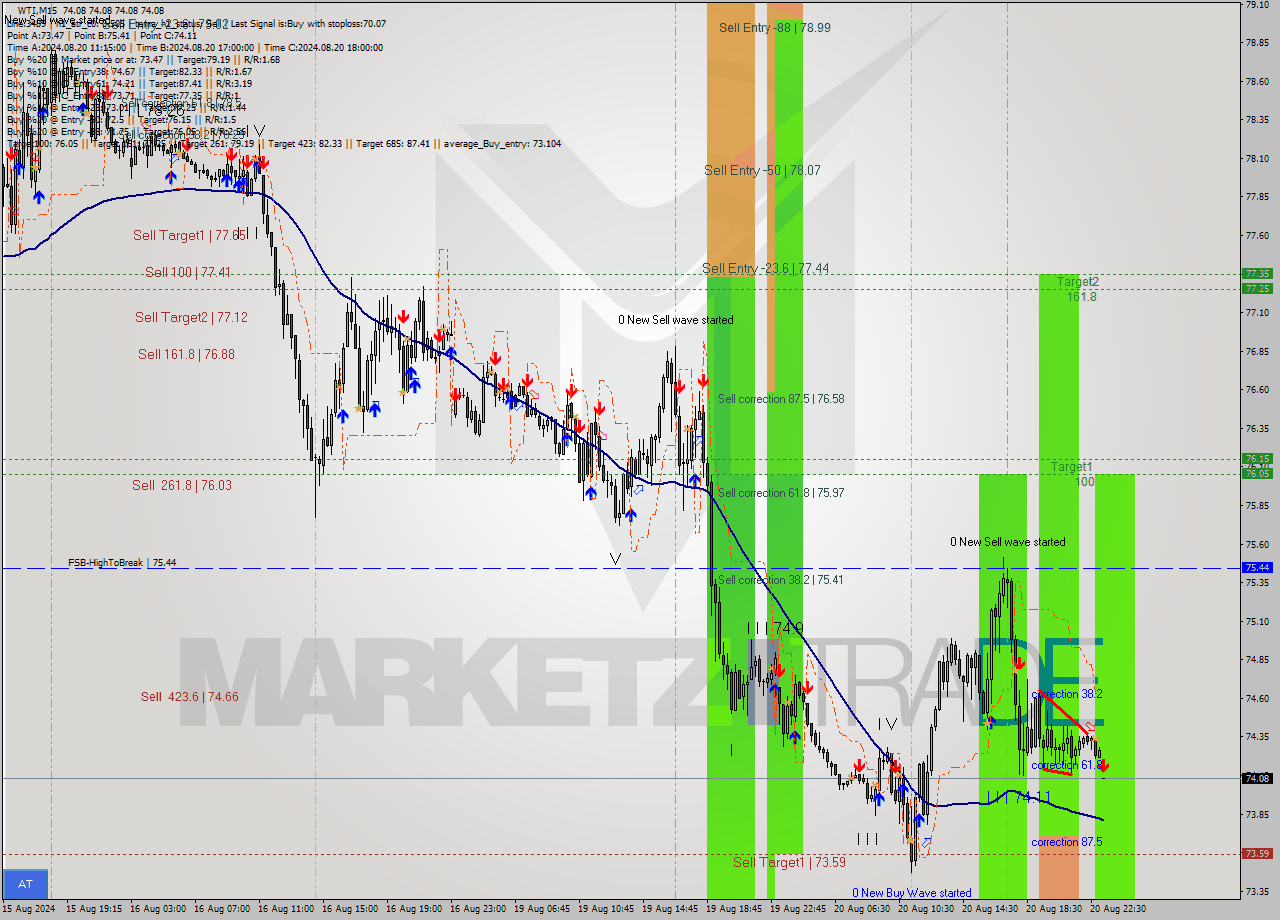Image resolution: width=1280 pixels, height=920 pixels.
Task: Click the red 'Sell Target1 | 73.59' label
Action: 789,862
